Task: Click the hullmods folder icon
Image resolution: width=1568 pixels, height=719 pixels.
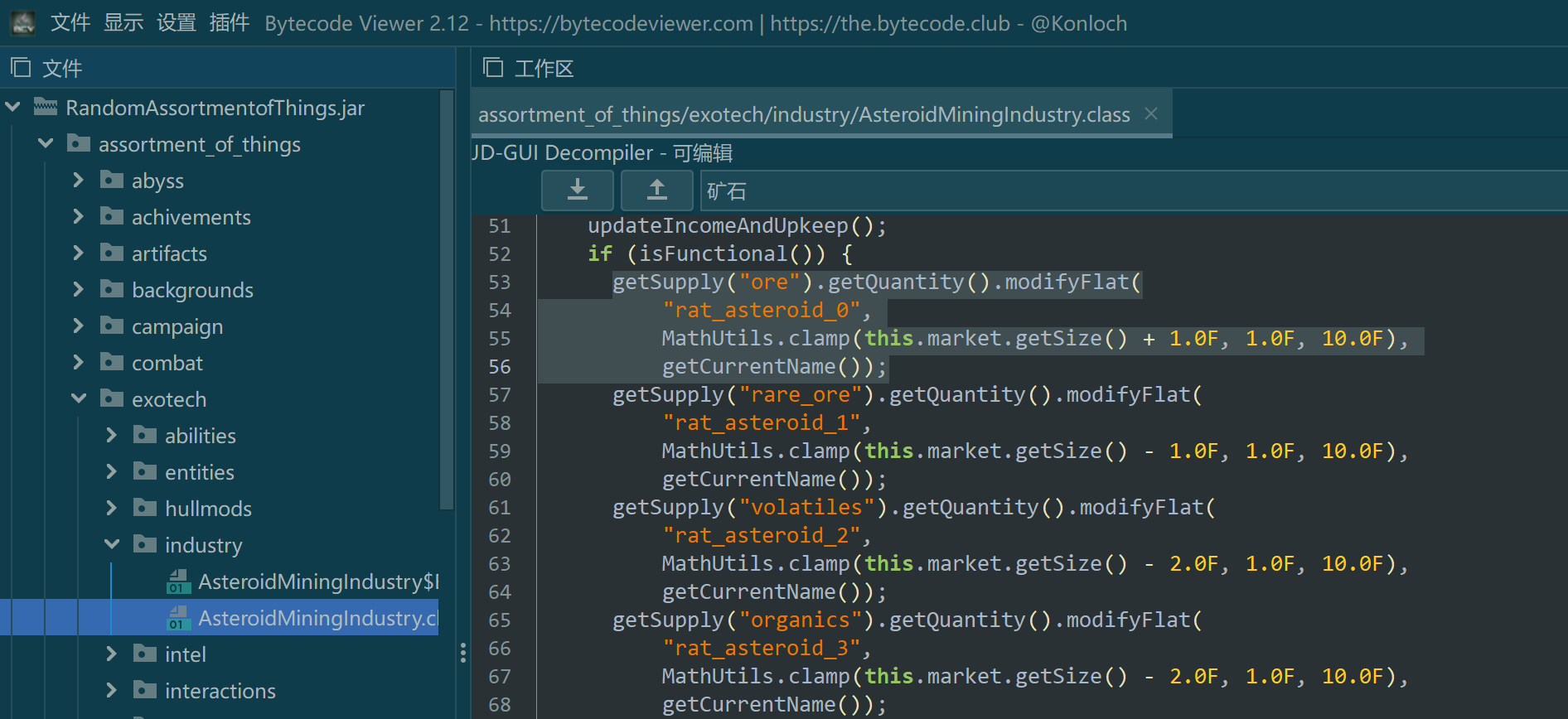Action: [x=145, y=508]
